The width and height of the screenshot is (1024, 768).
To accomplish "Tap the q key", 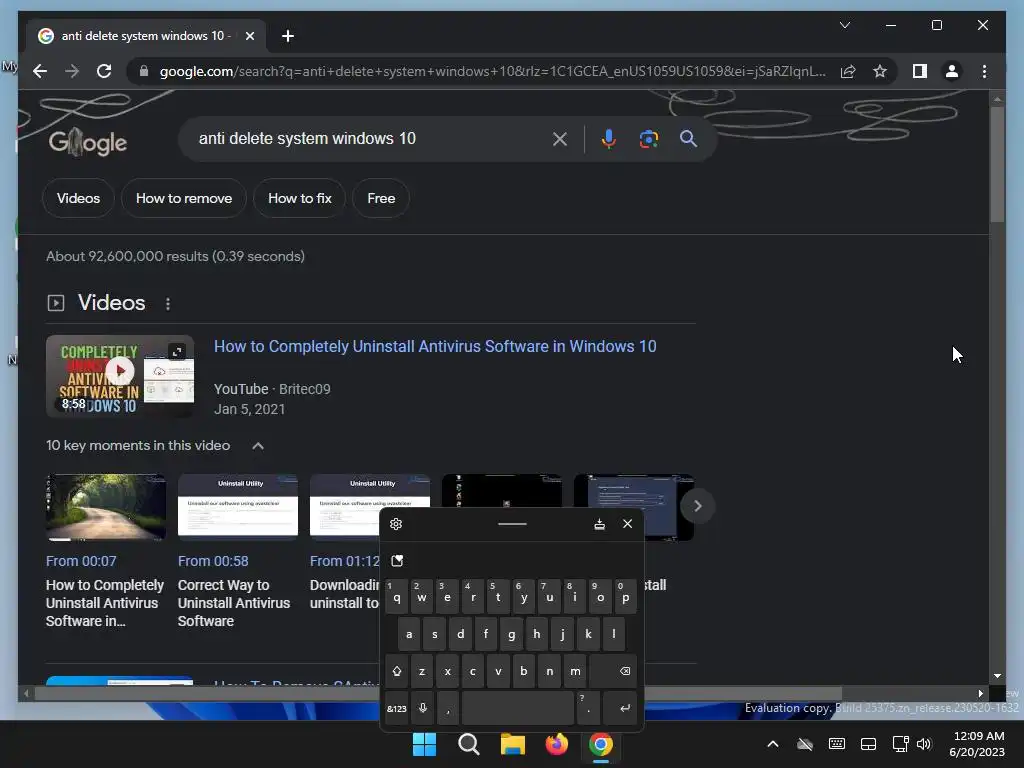I will point(396,596).
